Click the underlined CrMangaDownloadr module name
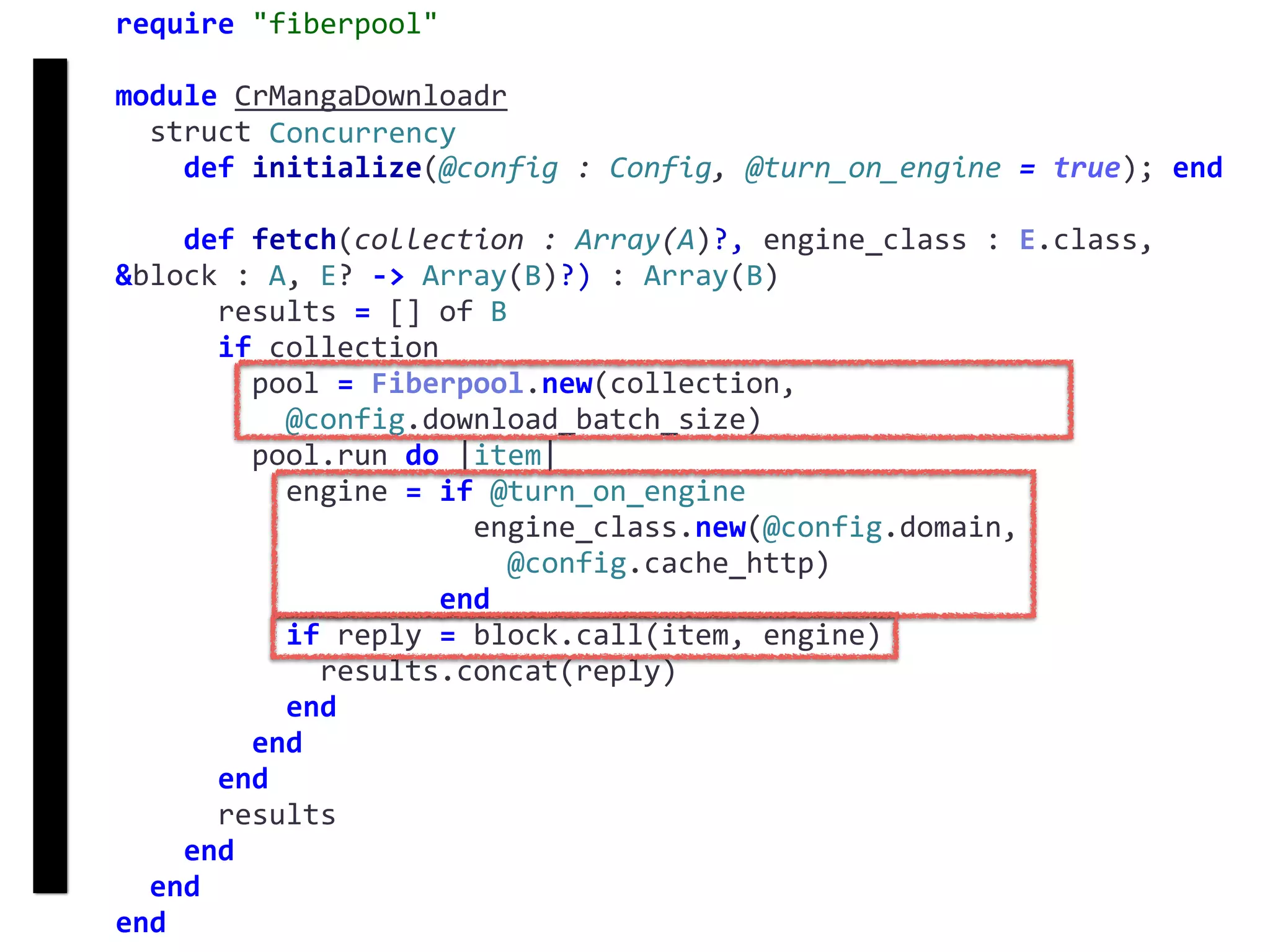 (371, 97)
